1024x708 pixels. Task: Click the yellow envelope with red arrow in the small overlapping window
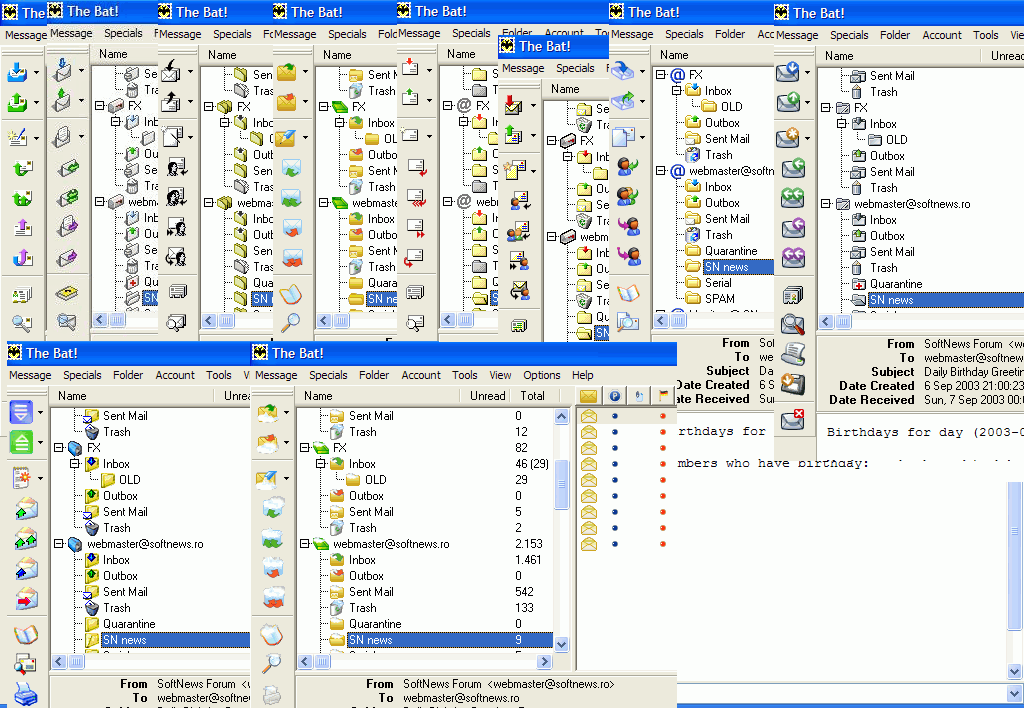tap(513, 105)
